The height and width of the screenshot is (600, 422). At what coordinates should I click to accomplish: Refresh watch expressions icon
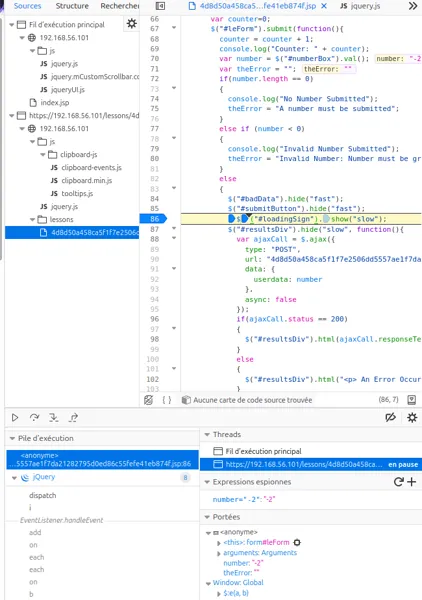(398, 482)
